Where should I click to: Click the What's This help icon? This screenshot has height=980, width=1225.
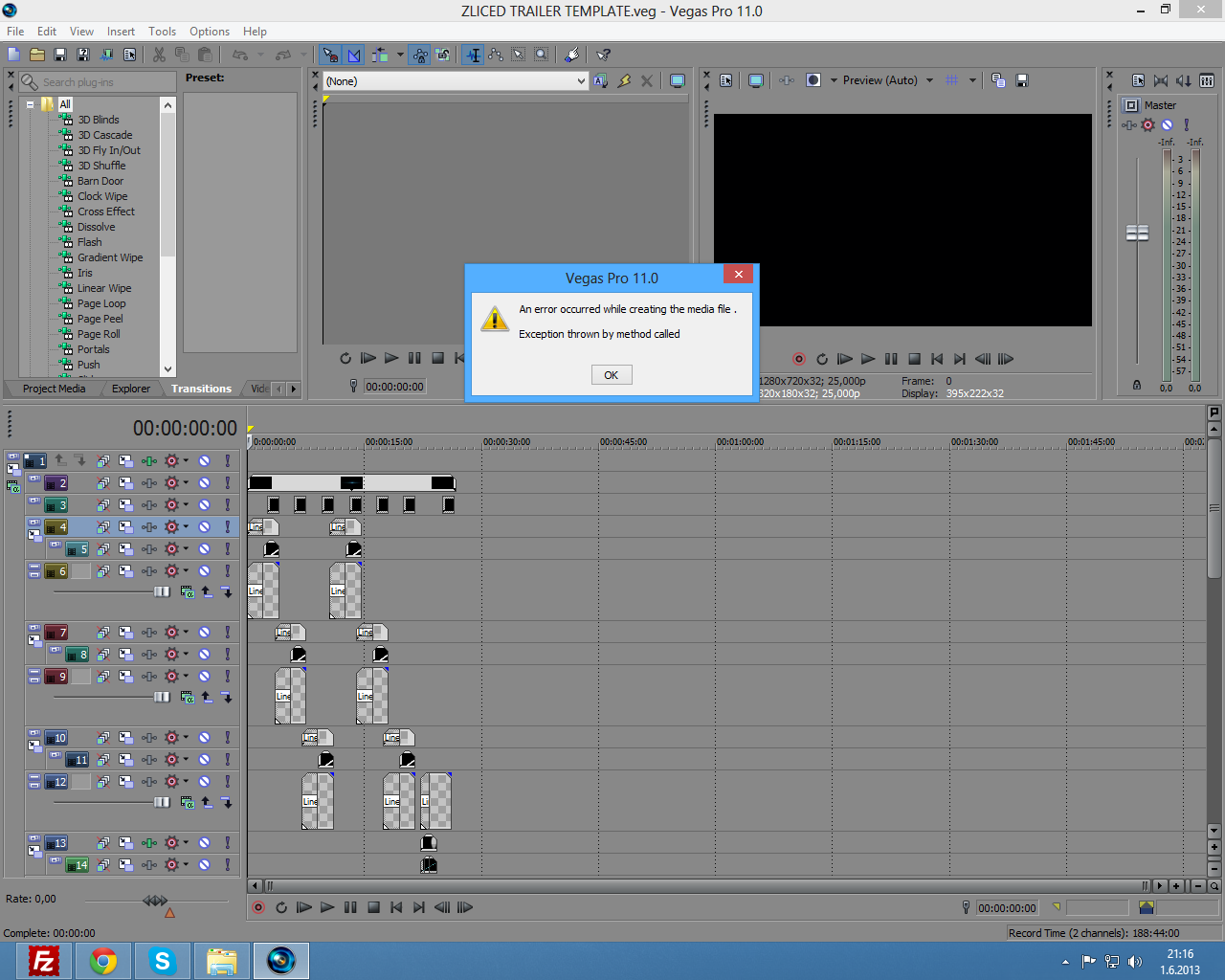pos(603,55)
